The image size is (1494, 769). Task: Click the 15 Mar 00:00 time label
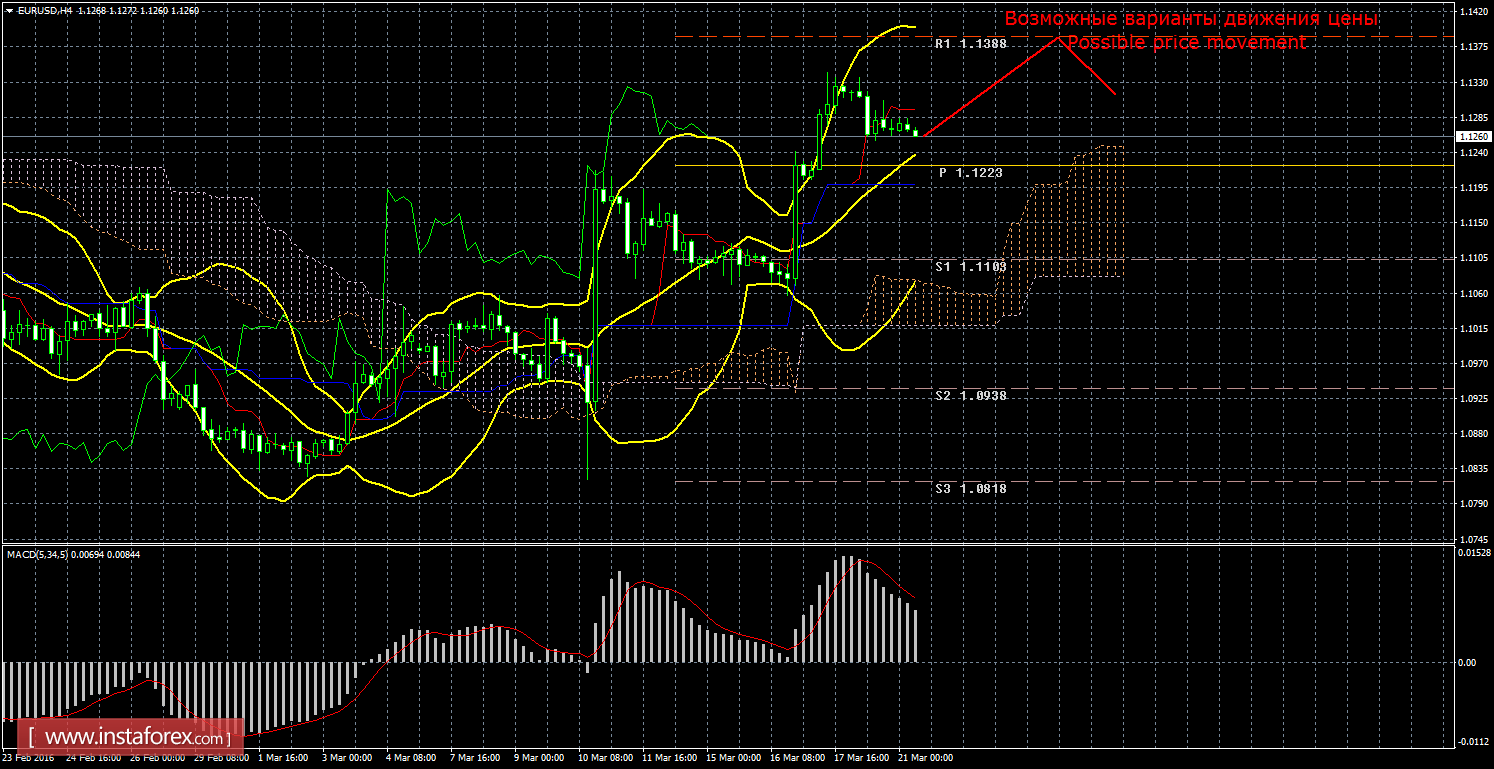734,759
